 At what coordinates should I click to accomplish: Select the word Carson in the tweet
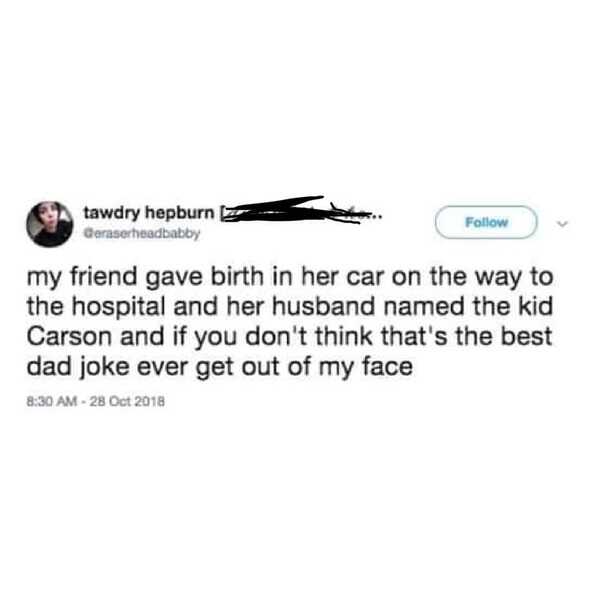point(69,336)
